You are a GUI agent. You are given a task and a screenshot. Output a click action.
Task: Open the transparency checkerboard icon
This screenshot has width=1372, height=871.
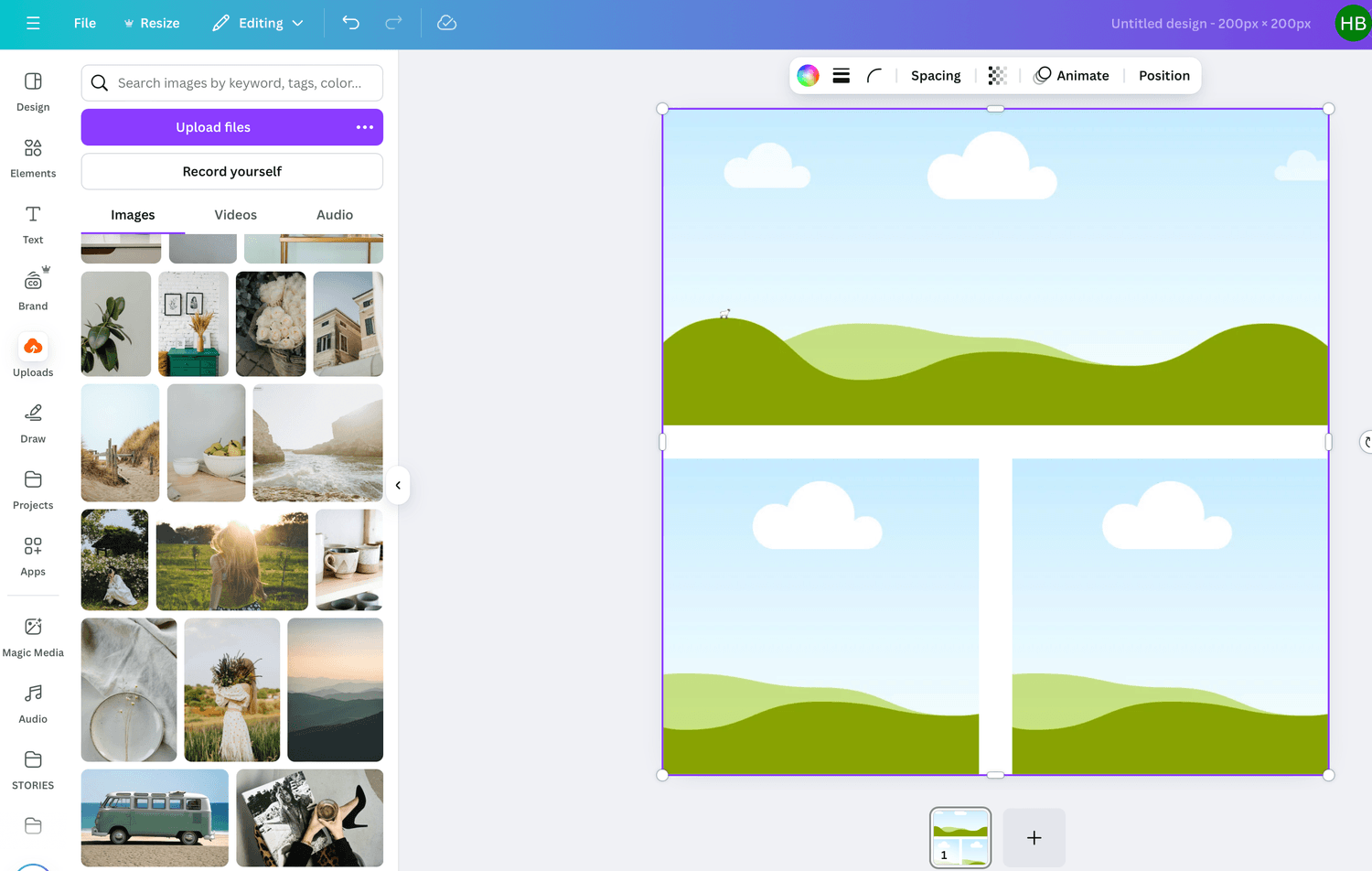[x=997, y=76]
